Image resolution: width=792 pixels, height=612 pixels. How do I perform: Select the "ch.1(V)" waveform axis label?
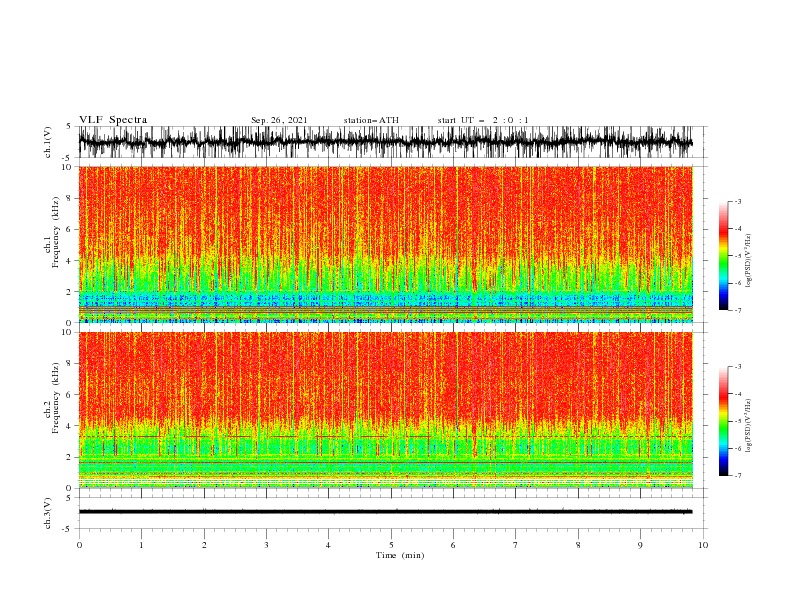(48, 142)
